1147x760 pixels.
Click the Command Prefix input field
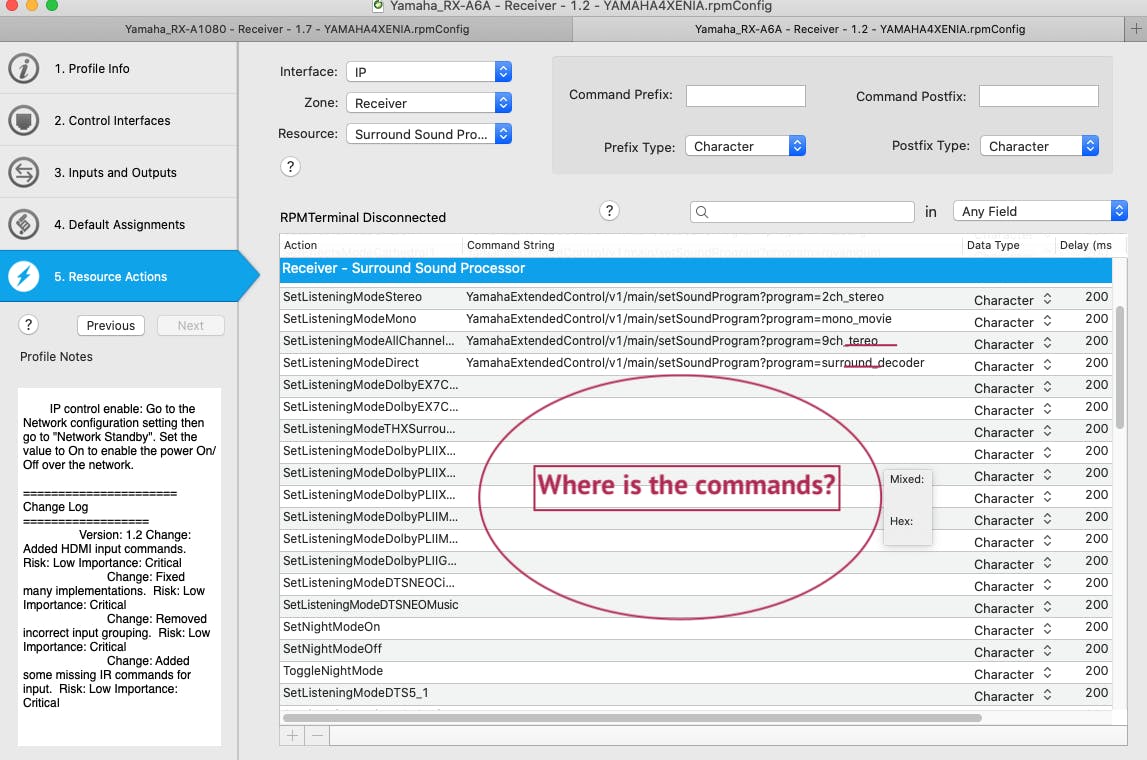click(x=745, y=96)
